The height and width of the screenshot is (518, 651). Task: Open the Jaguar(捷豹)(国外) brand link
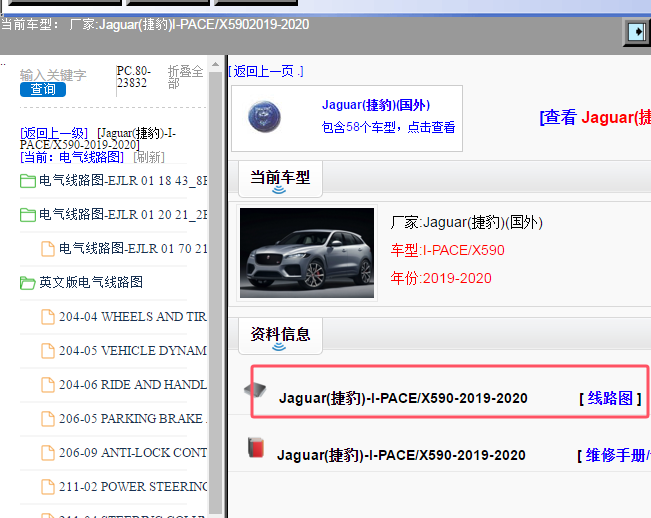coord(376,105)
